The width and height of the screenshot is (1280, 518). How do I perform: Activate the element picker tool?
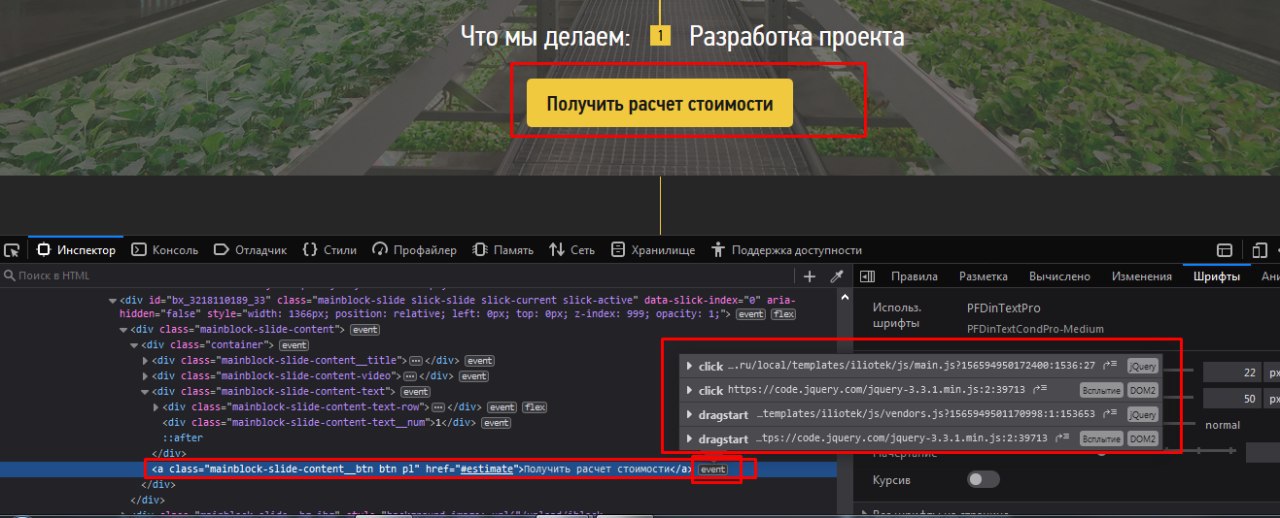point(11,250)
